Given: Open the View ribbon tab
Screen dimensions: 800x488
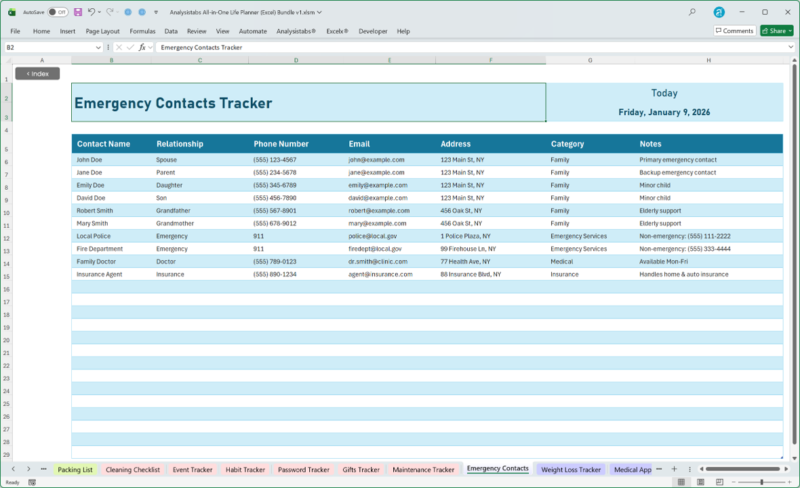Looking at the screenshot, I should [x=222, y=31].
